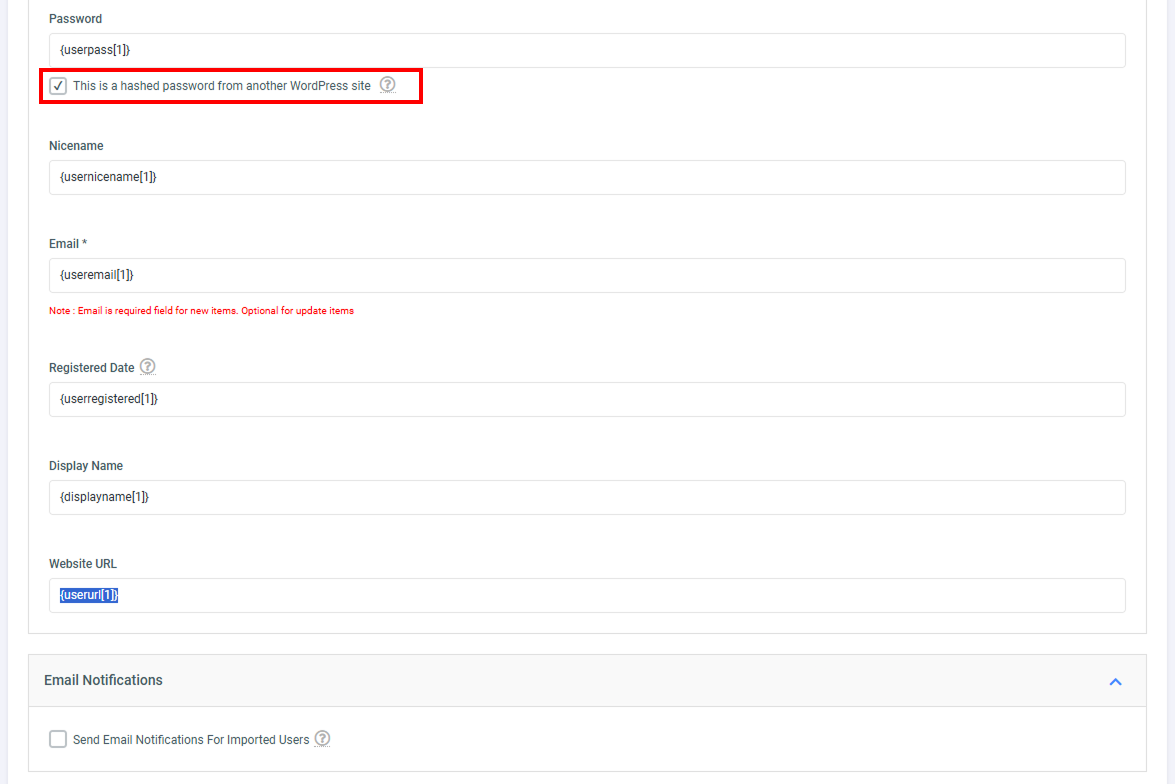Untick the hashed password checkbox

pos(58,86)
